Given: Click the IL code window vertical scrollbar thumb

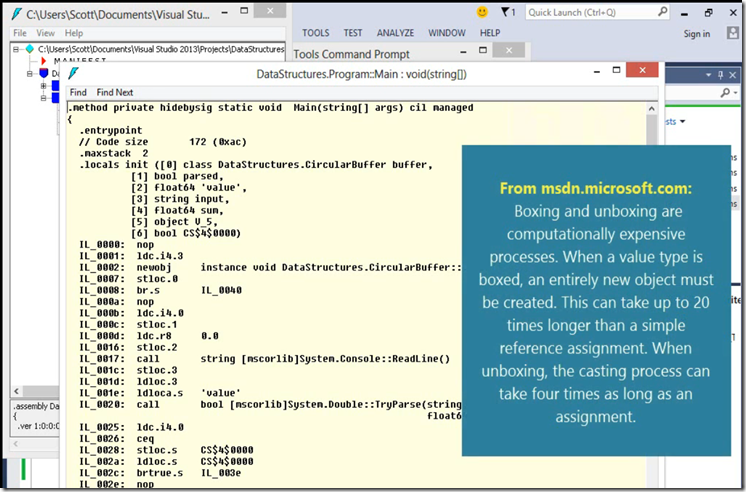Looking at the screenshot, I should click(651, 129).
